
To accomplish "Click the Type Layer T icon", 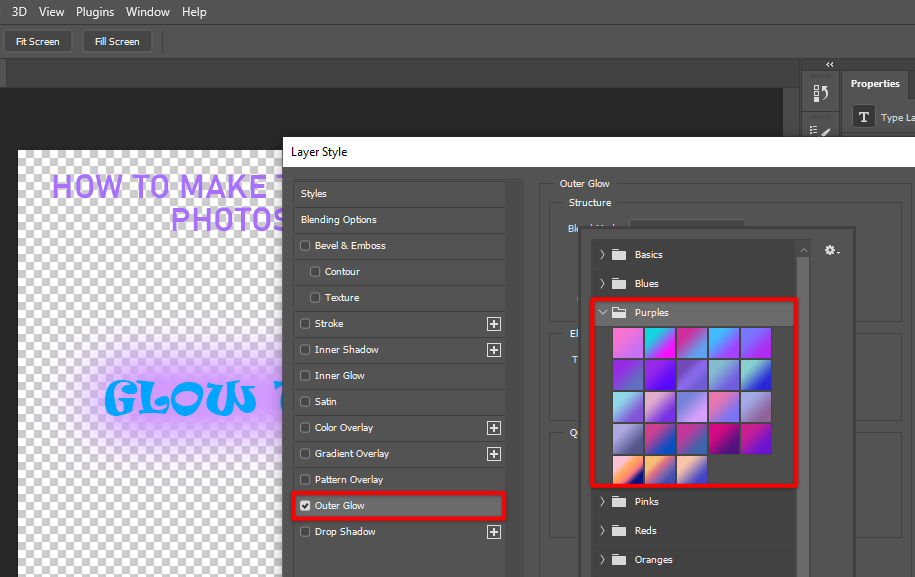I will (863, 118).
